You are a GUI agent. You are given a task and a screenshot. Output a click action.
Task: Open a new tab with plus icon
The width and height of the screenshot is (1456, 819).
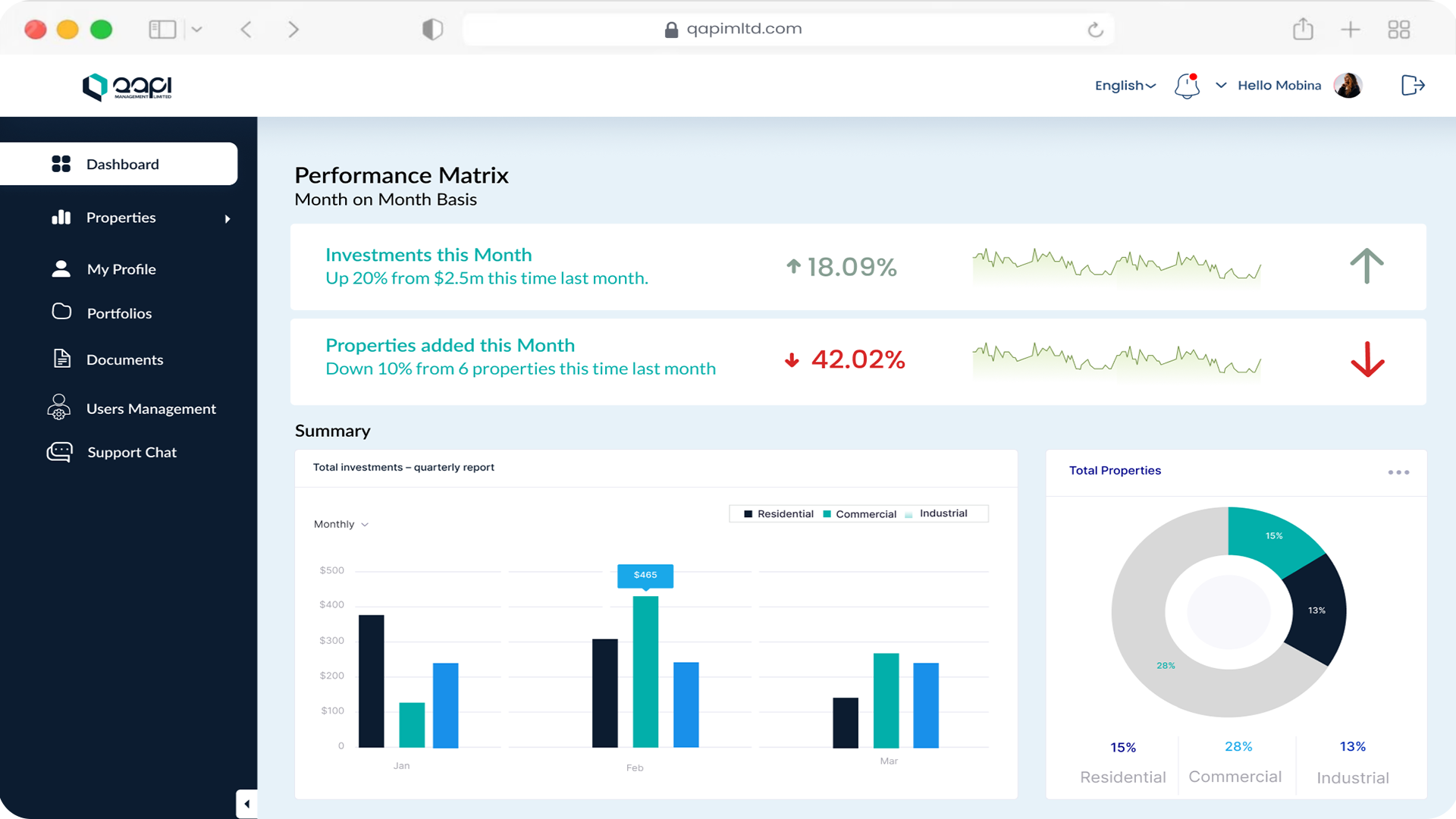1351,30
